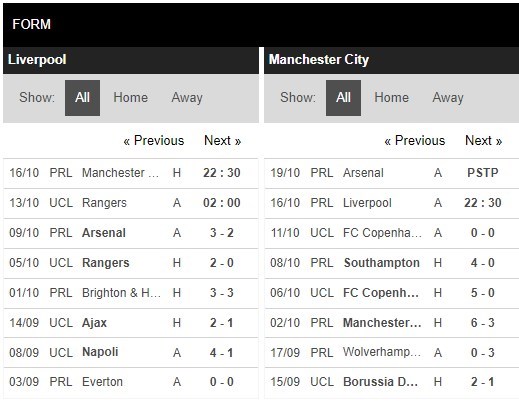Select Liverpool's All filter tab
The image size is (519, 407).
point(82,98)
